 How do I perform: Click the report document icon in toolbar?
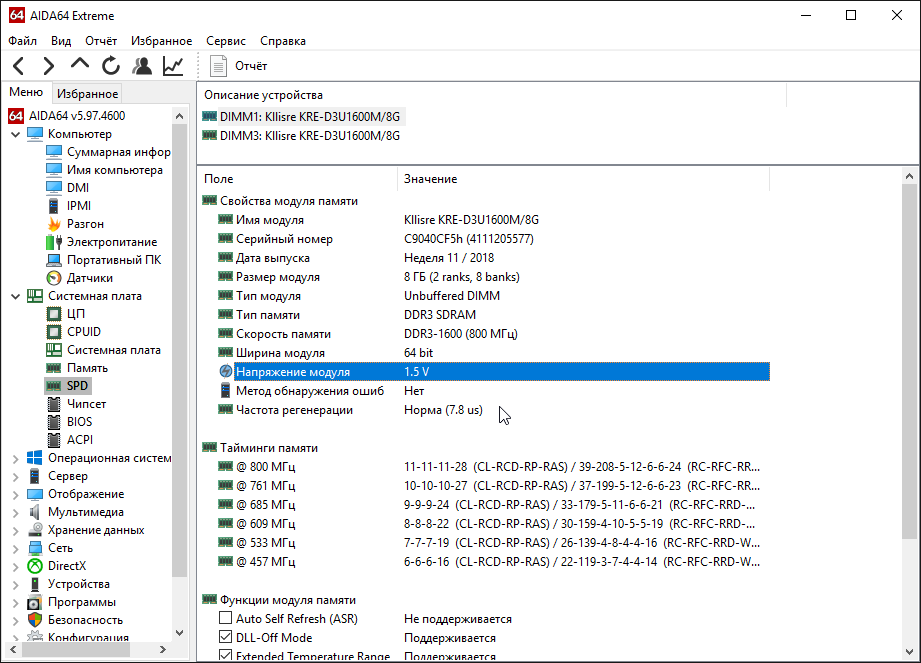218,66
